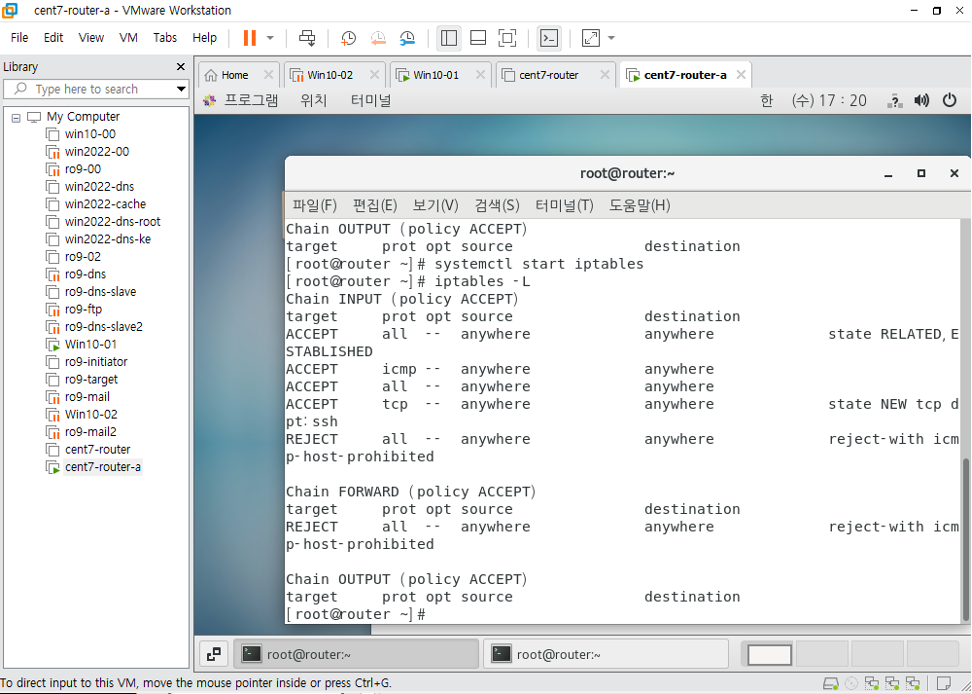Click the network status icon in guest panel
This screenshot has height=694, width=972.
[895, 100]
